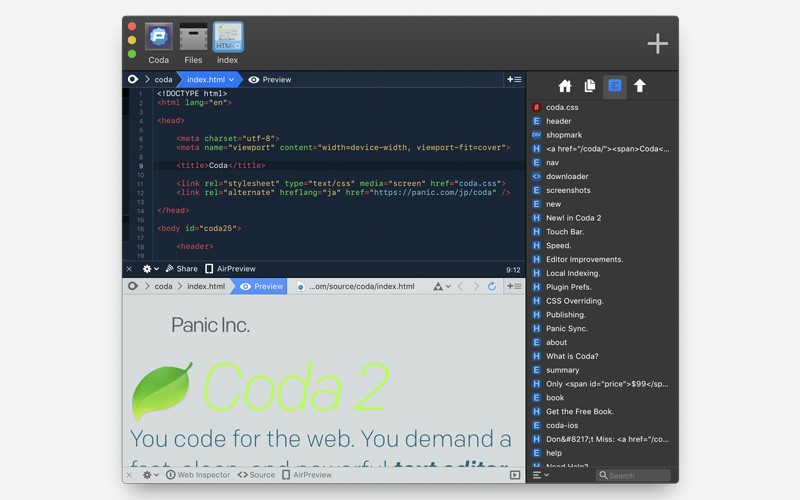Add a new tab with plus icon

(x=658, y=43)
